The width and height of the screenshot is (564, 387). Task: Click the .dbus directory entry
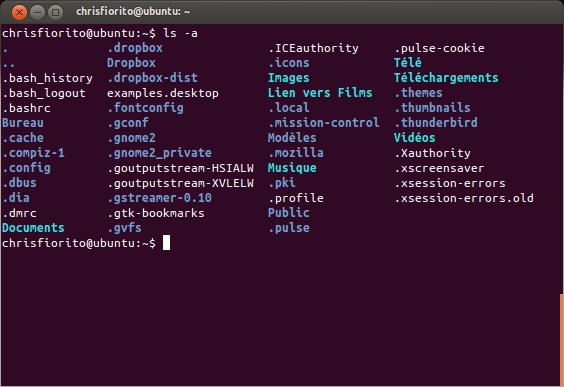(19, 183)
